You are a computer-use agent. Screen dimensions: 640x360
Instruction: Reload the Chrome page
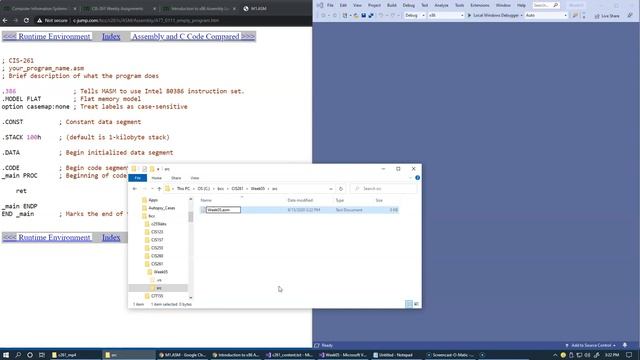26,20
